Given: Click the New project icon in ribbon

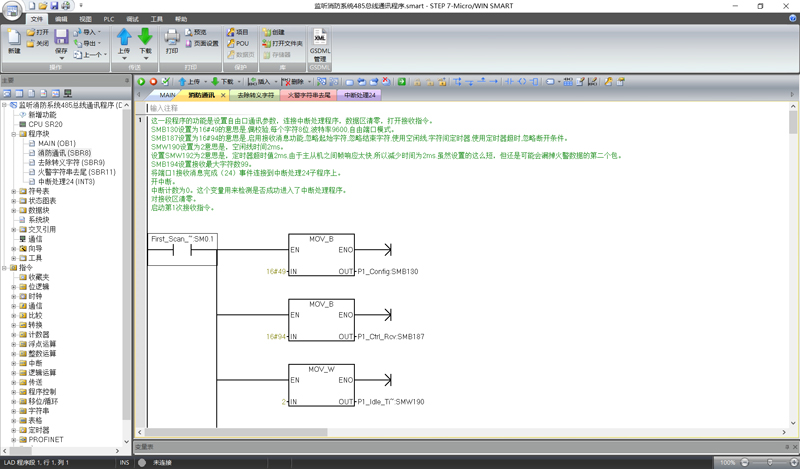Looking at the screenshot, I should (14, 37).
